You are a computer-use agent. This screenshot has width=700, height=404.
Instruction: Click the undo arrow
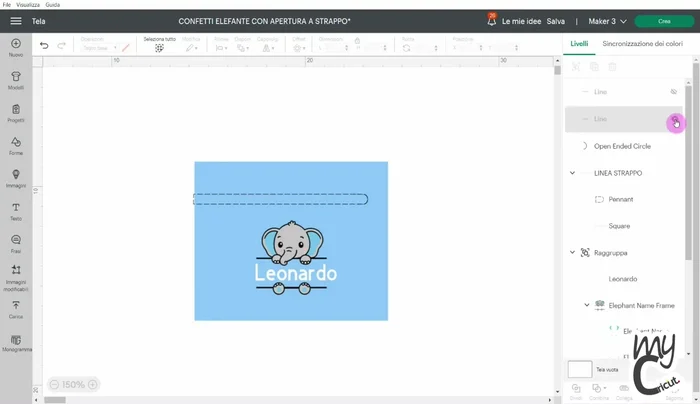point(44,45)
